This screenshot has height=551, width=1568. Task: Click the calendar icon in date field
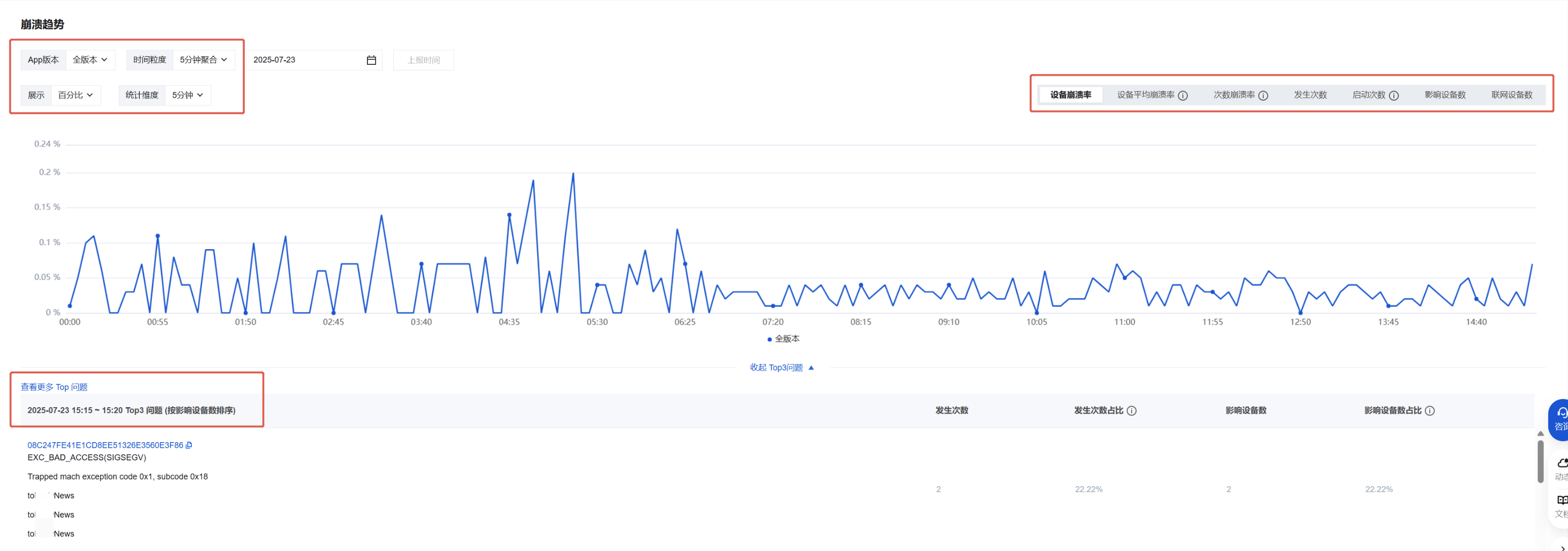click(372, 60)
